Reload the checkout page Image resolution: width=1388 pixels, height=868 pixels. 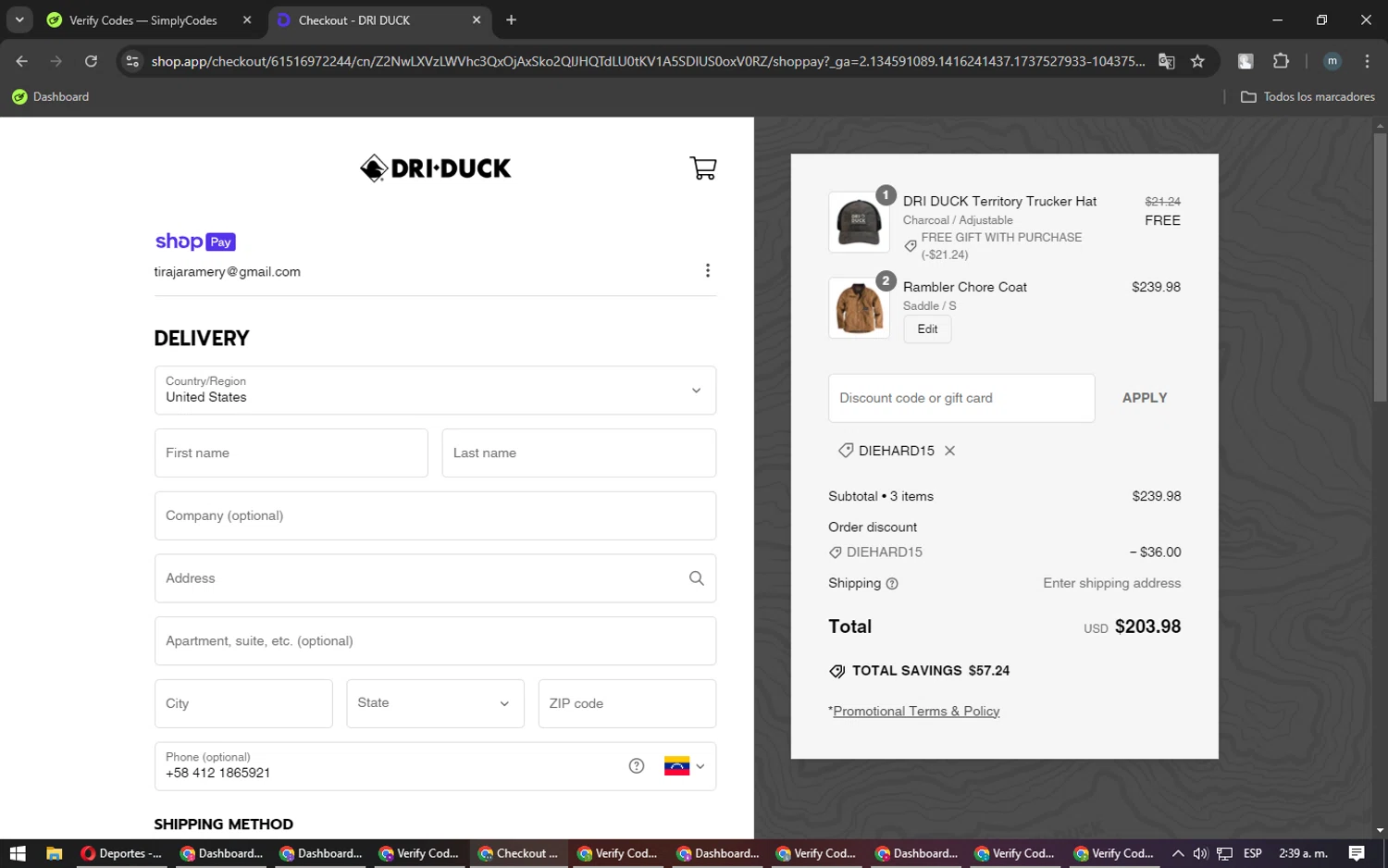point(91,61)
